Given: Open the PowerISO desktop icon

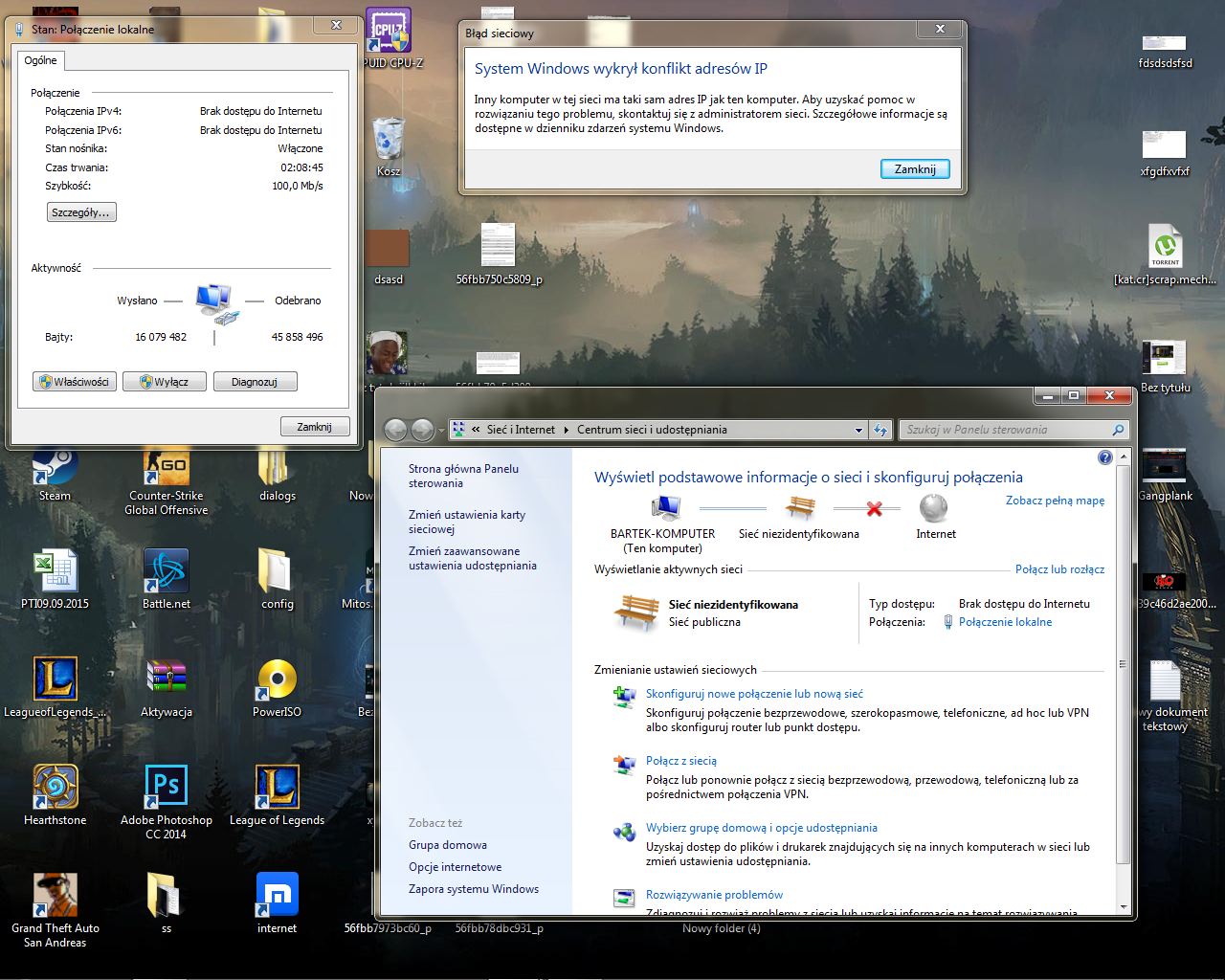Looking at the screenshot, I should point(277,679).
